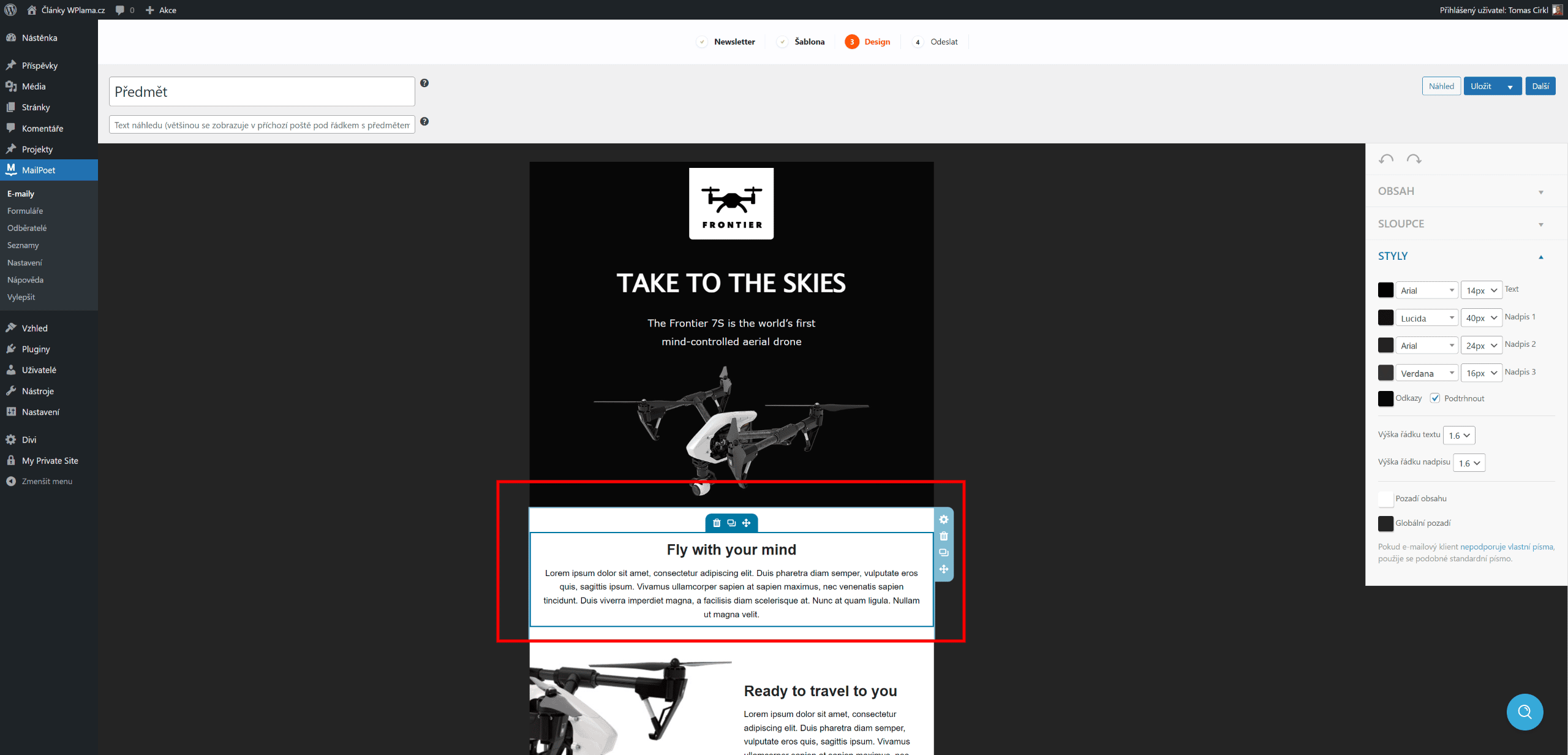The height and width of the screenshot is (755, 1568).
Task: Toggle the Podtrhnout checkbox
Action: point(1435,398)
